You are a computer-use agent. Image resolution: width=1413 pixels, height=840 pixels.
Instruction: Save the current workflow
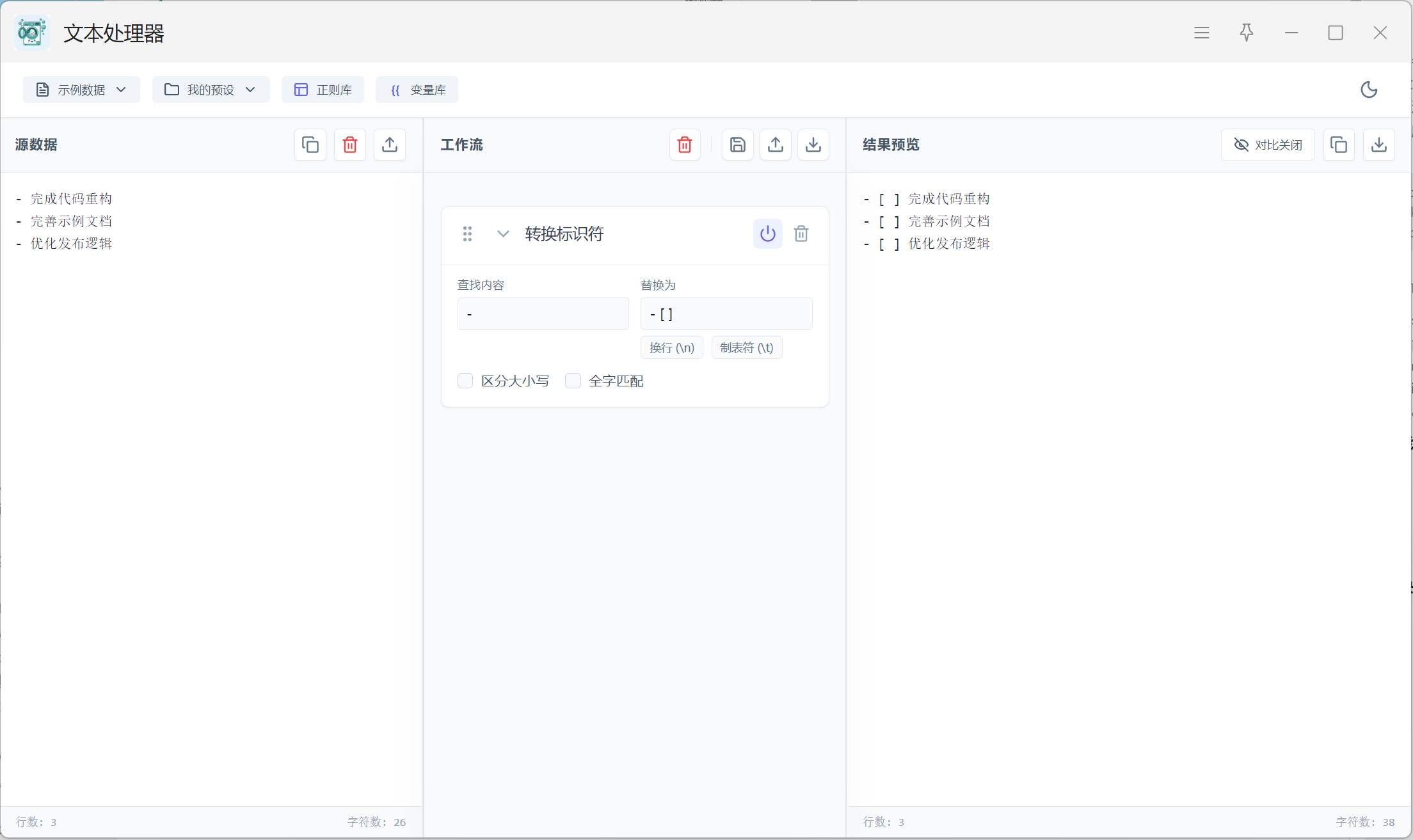[737, 145]
